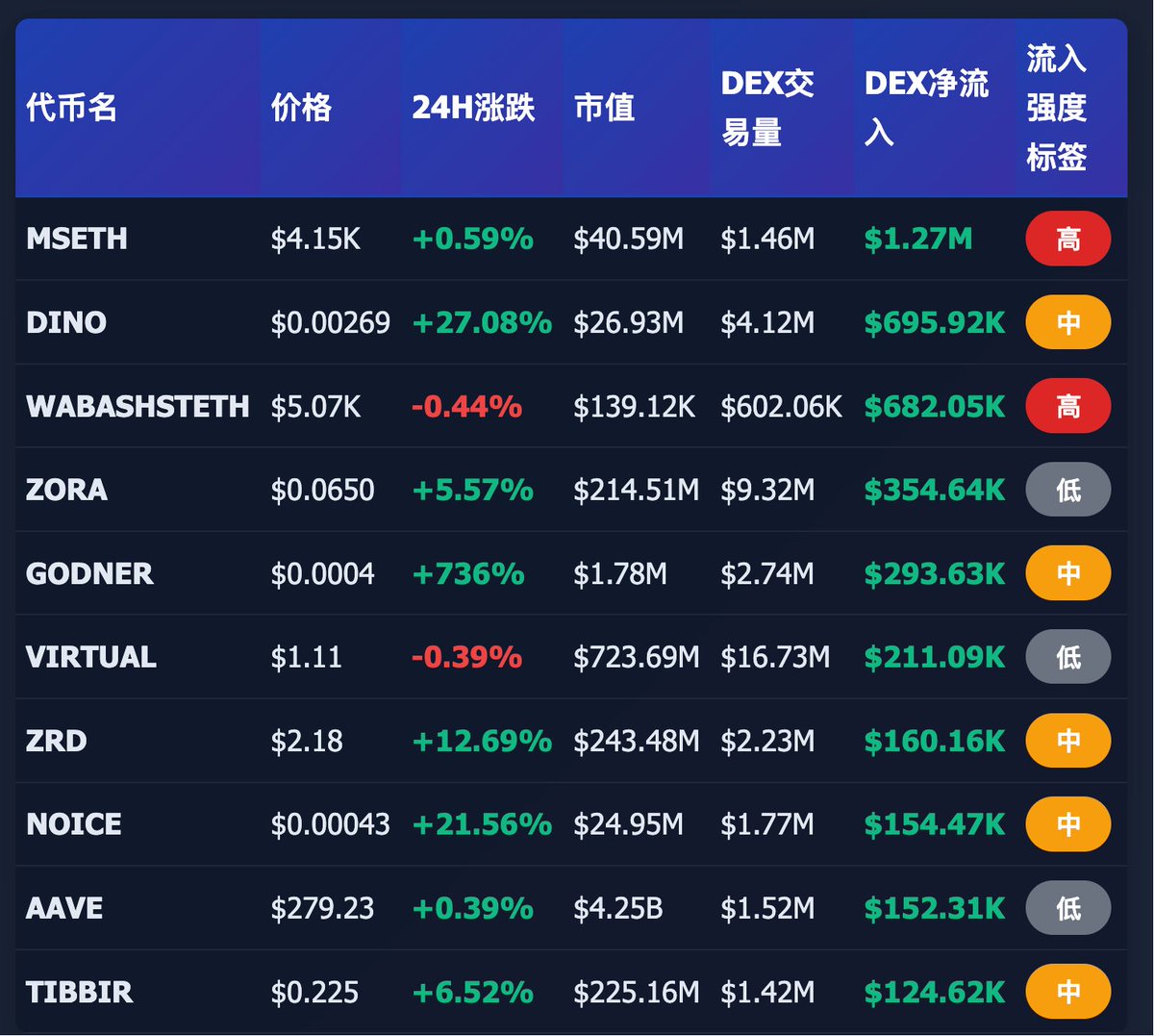Click NOICE's price $0.00043

(x=330, y=824)
